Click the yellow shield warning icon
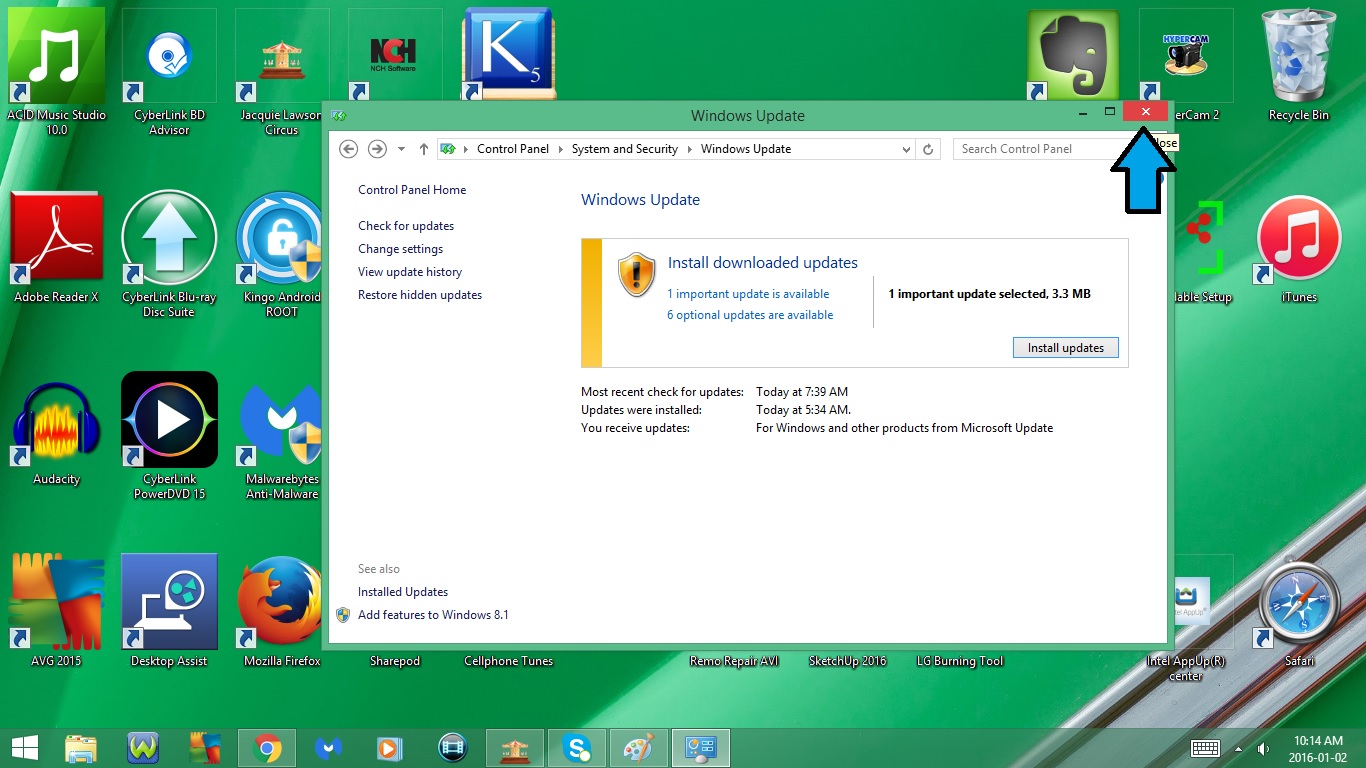Screen dimensions: 1366x768 pyautogui.click(x=636, y=275)
